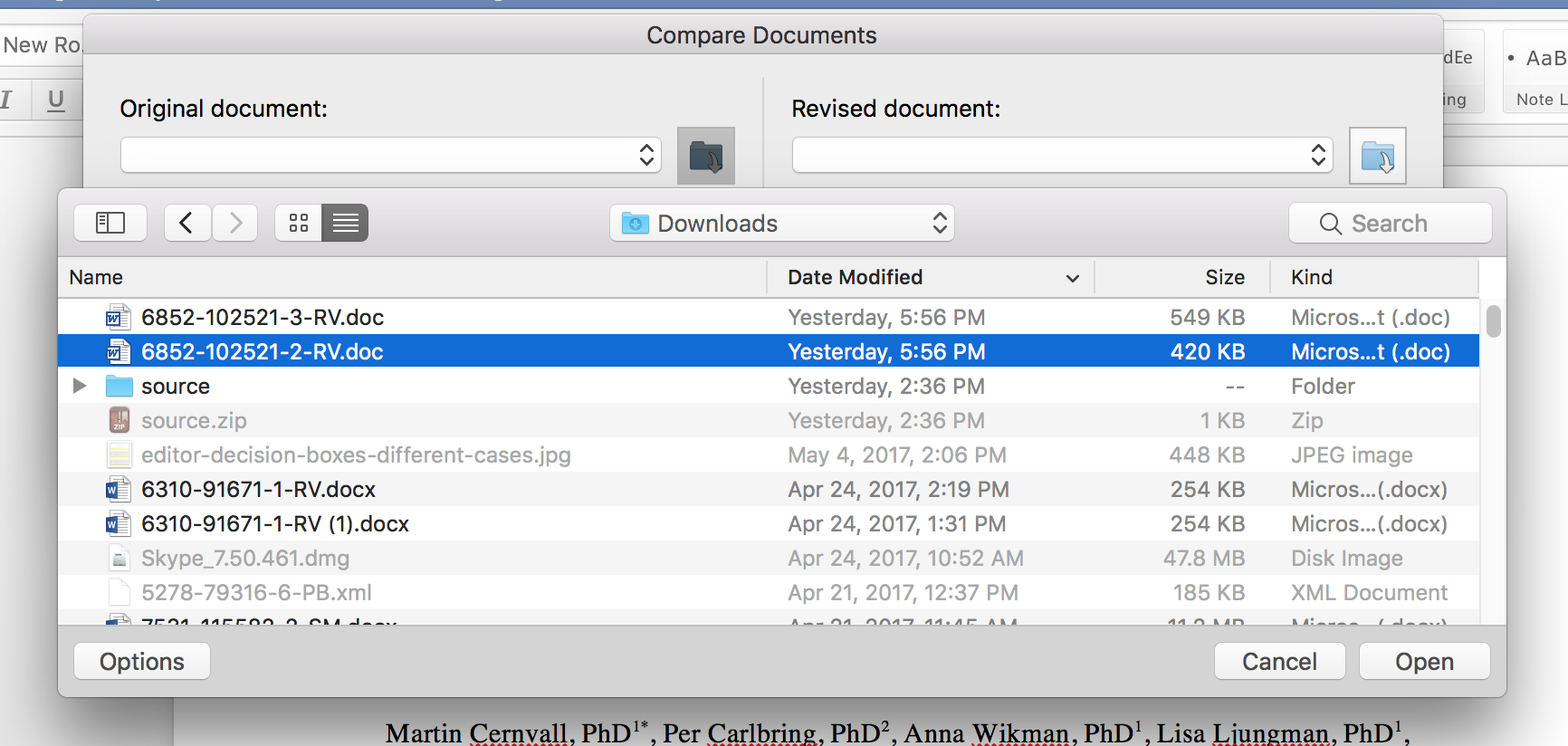This screenshot has width=1568, height=746.
Task: Click magnifier icon in Search field
Action: click(1330, 224)
